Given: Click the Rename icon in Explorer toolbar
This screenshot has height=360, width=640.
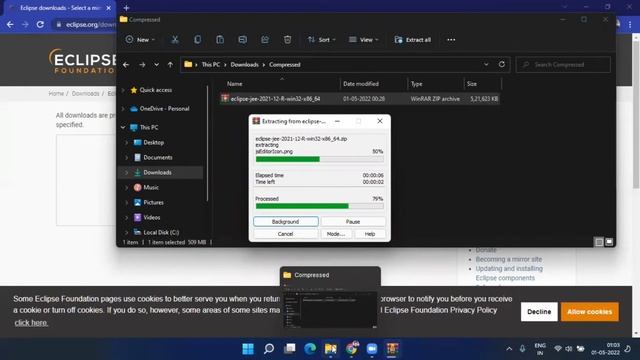Looking at the screenshot, I should click(242, 40).
